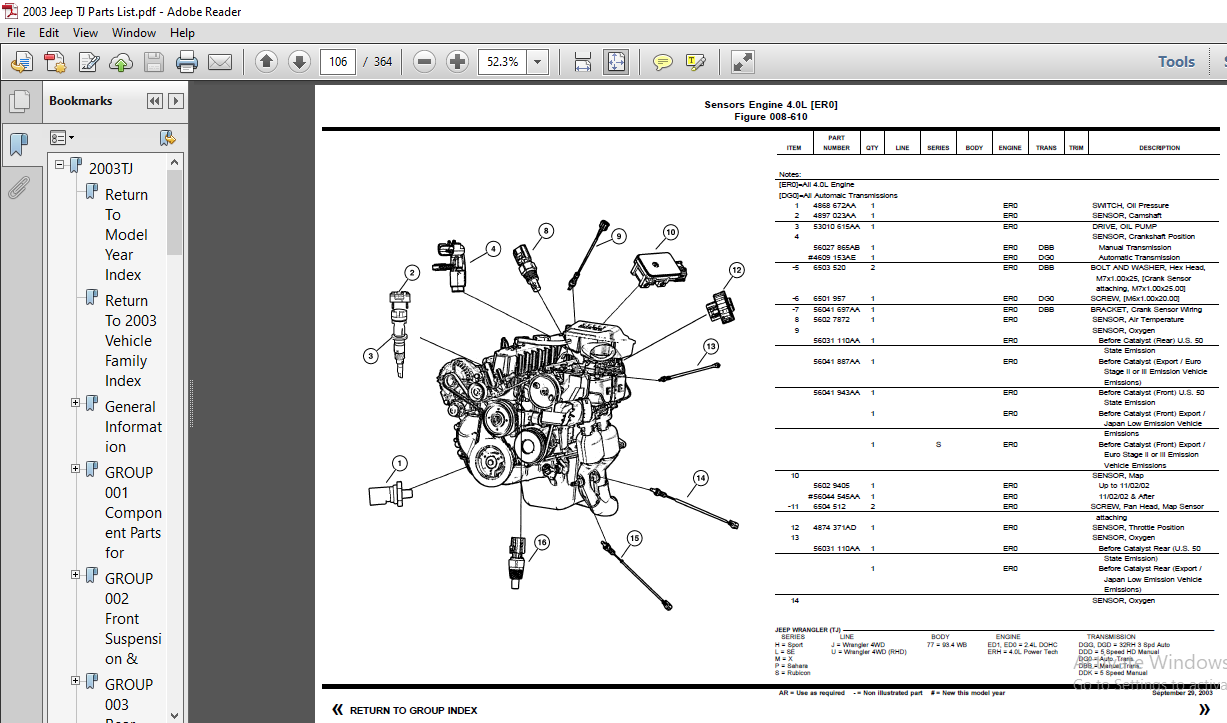Viewport: 1227px width, 723px height.
Task: Click the Sensors Engine 4.0L [ER0] page title
Action: 770,105
